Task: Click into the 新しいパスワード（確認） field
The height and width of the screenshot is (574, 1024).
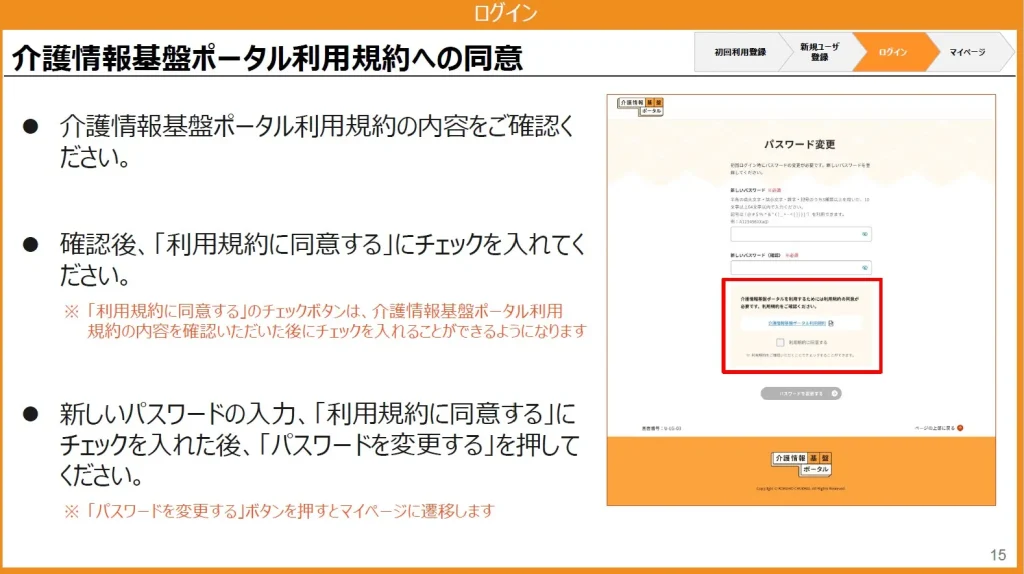Action: 795,268
